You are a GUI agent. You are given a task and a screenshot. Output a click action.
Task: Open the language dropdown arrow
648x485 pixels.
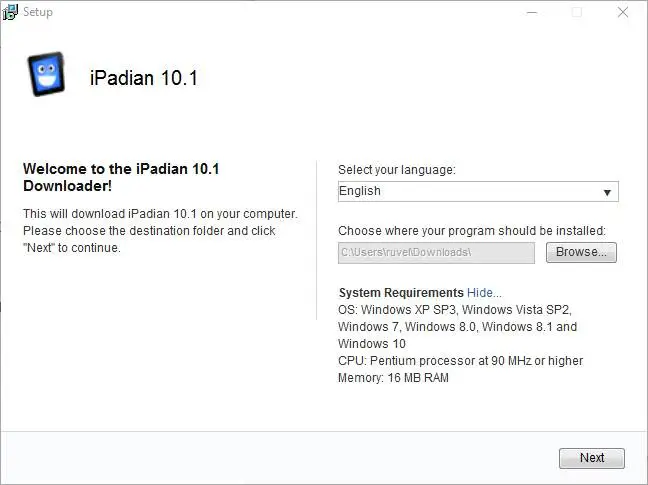click(x=607, y=192)
